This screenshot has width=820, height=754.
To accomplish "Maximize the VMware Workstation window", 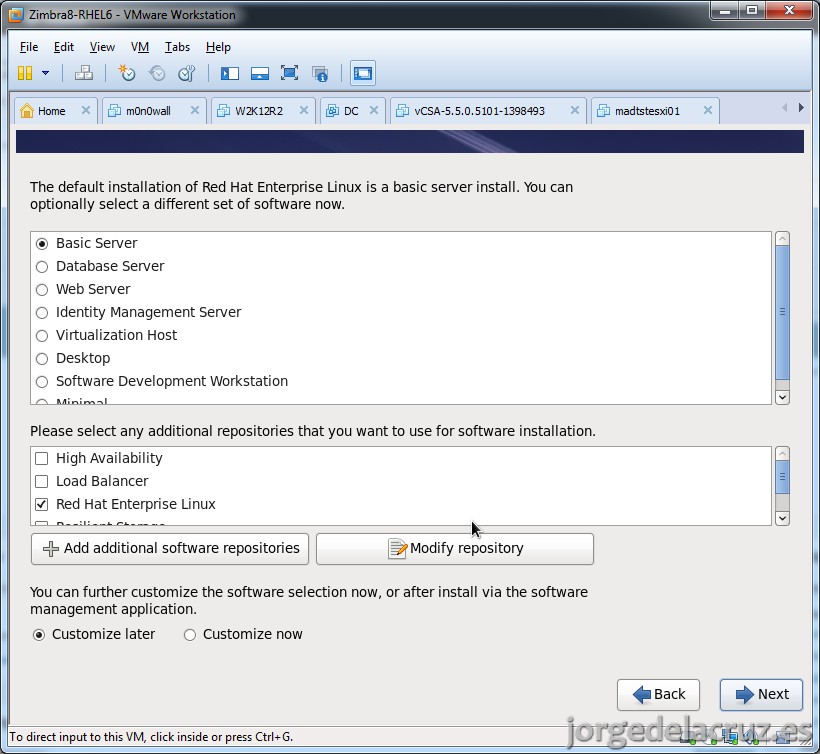I will [x=752, y=10].
